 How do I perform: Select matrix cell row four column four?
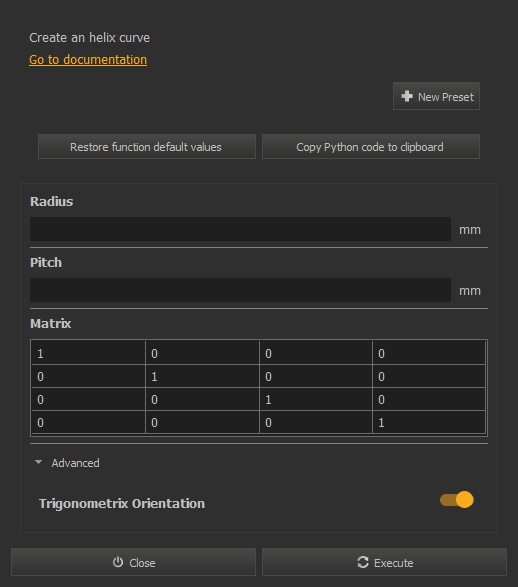pos(429,422)
